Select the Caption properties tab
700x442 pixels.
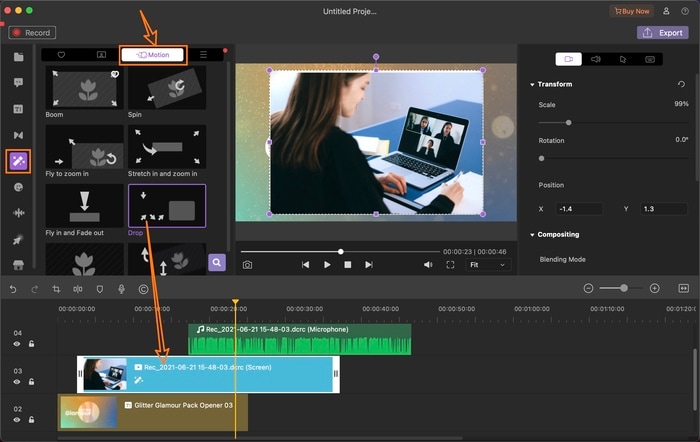650,59
